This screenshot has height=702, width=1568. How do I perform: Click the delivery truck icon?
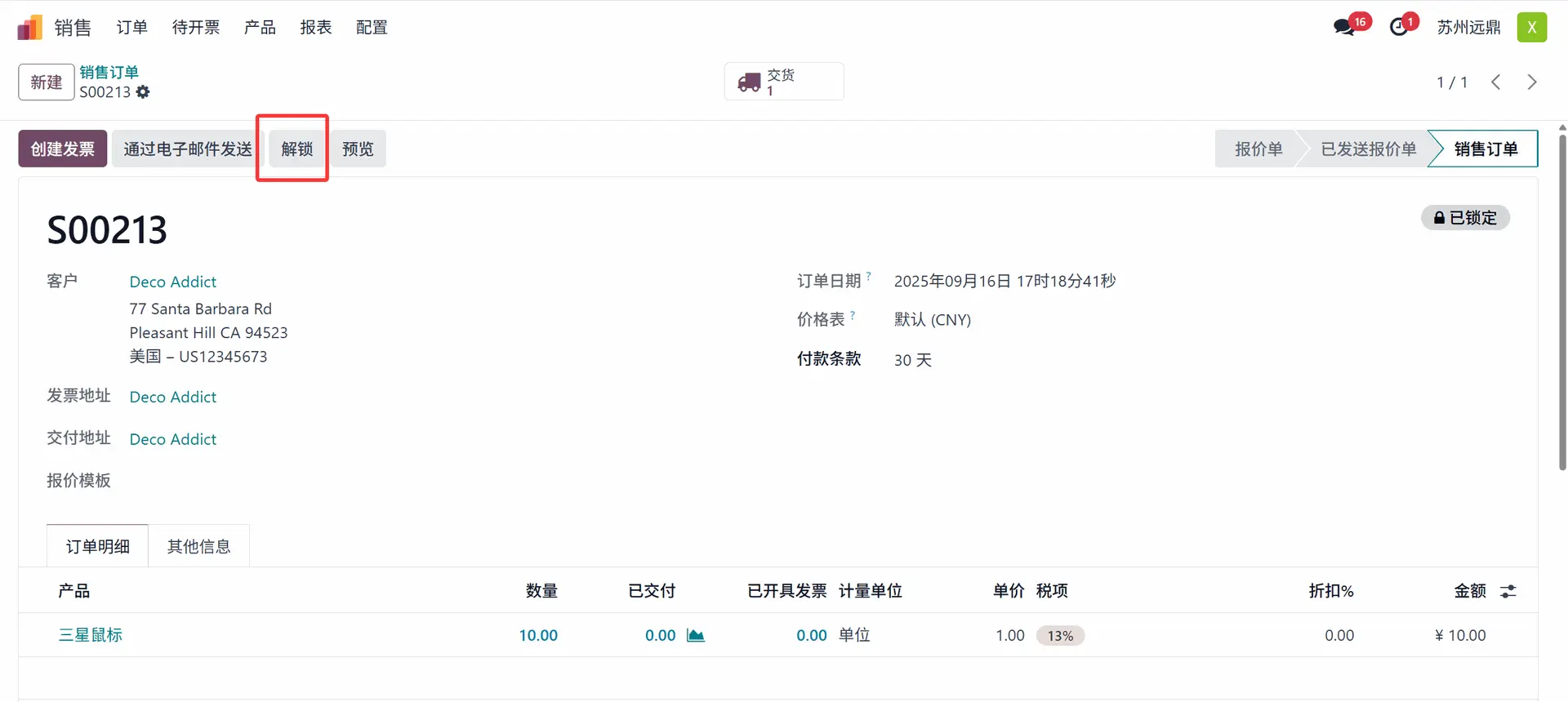[749, 82]
